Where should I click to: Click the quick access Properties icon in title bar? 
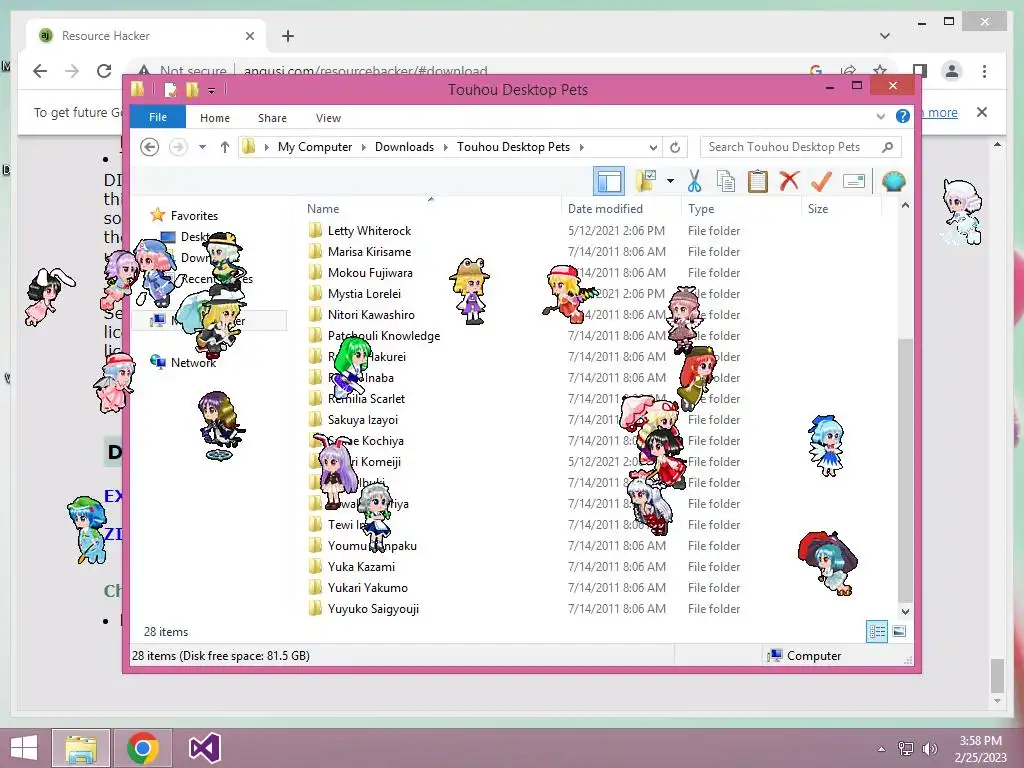[170, 89]
